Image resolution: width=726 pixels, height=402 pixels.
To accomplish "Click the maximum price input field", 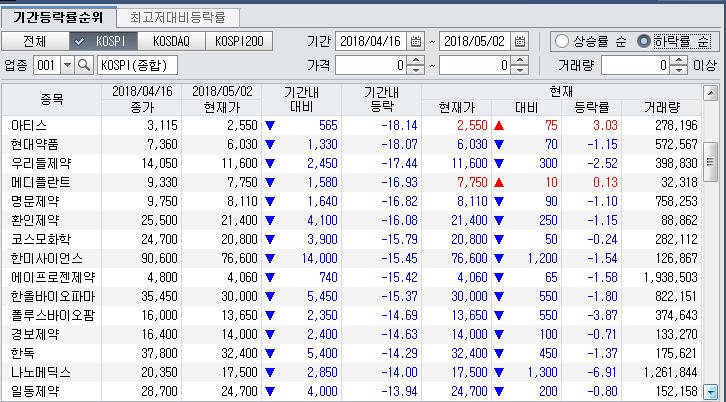I will pyautogui.click(x=475, y=65).
